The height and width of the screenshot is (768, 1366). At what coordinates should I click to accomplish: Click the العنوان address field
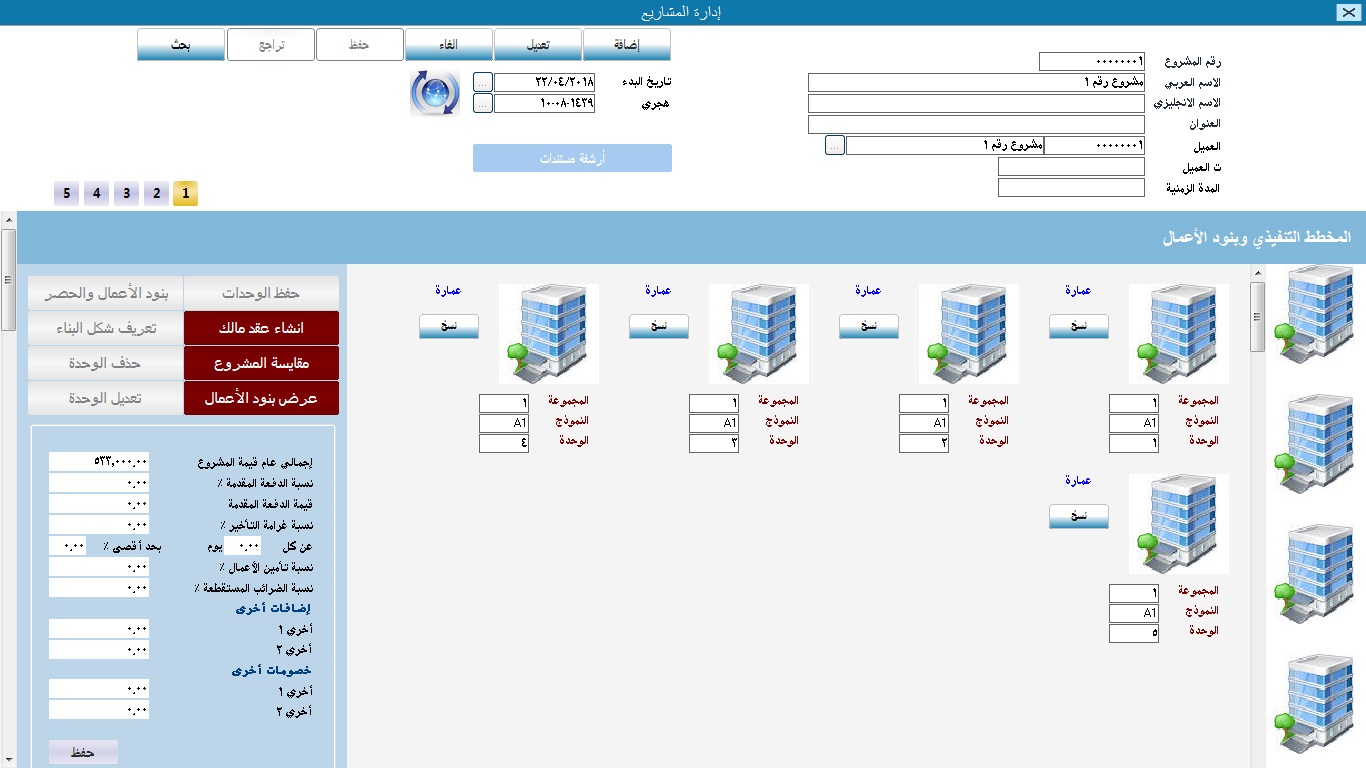coord(976,124)
